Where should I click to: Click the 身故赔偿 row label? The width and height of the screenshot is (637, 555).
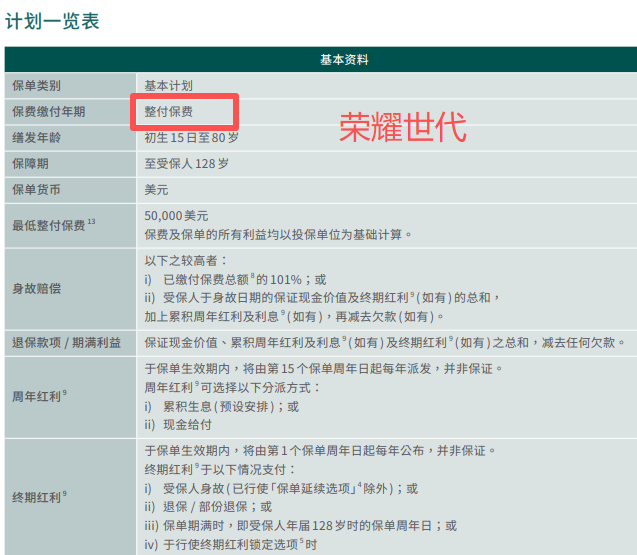(x=36, y=288)
